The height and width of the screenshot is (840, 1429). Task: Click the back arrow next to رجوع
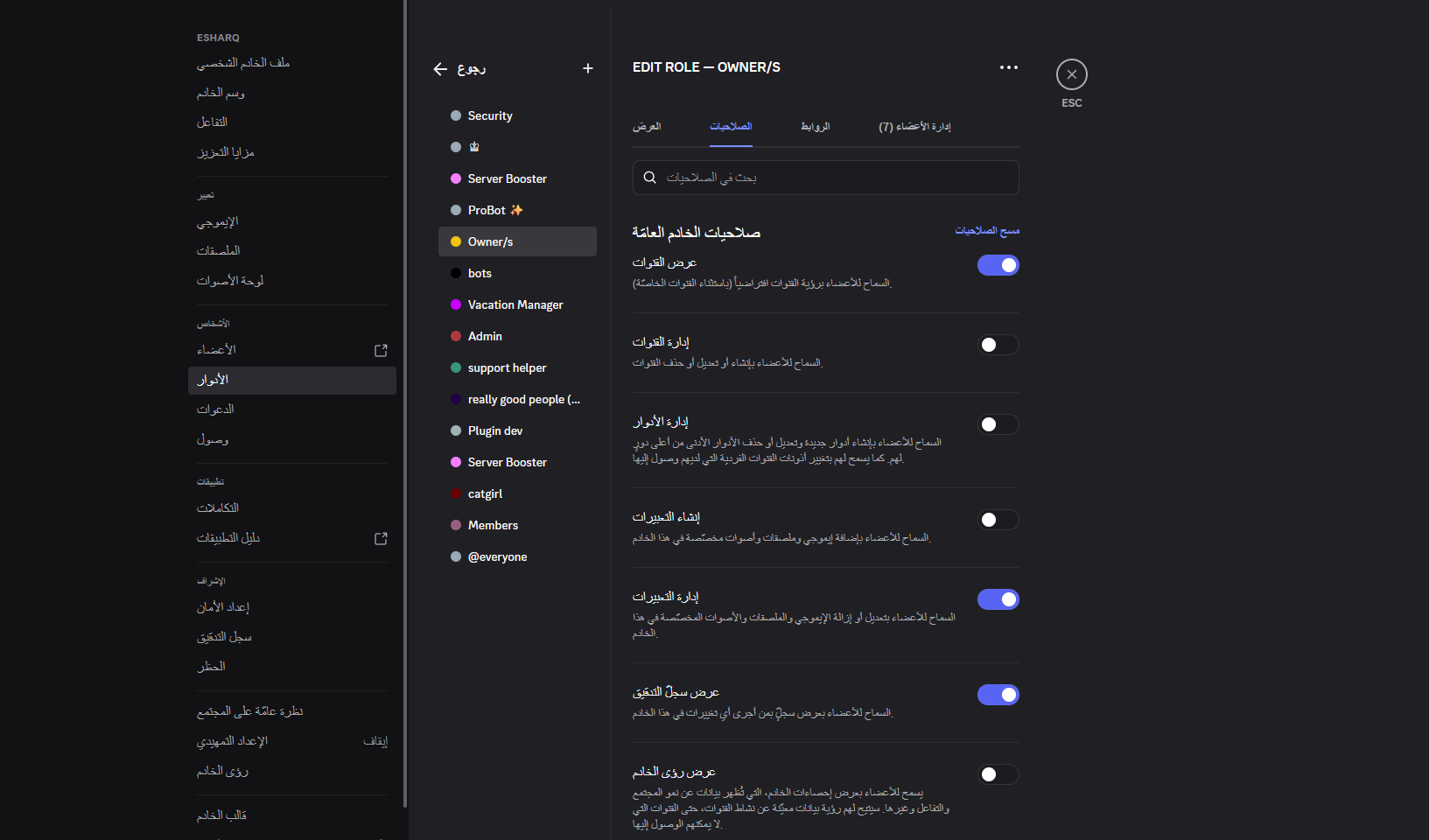tap(440, 69)
